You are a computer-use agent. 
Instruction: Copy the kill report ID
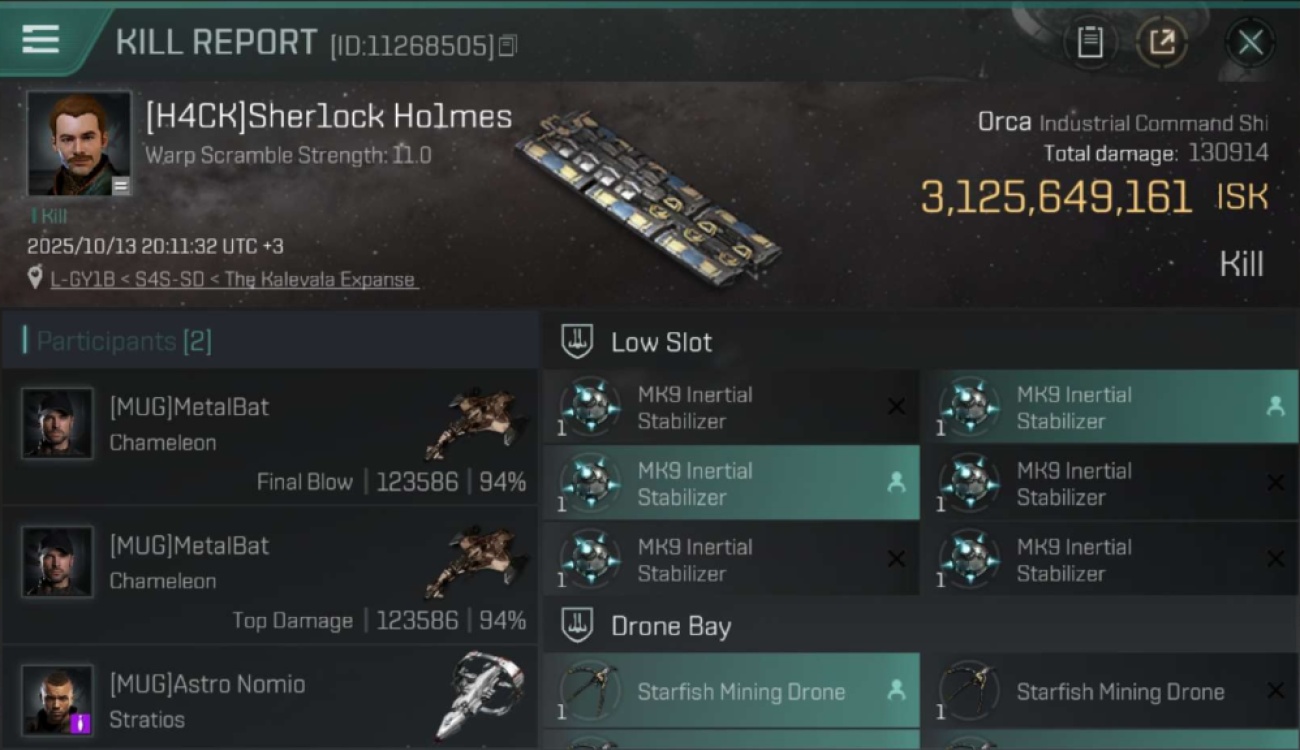tap(508, 46)
